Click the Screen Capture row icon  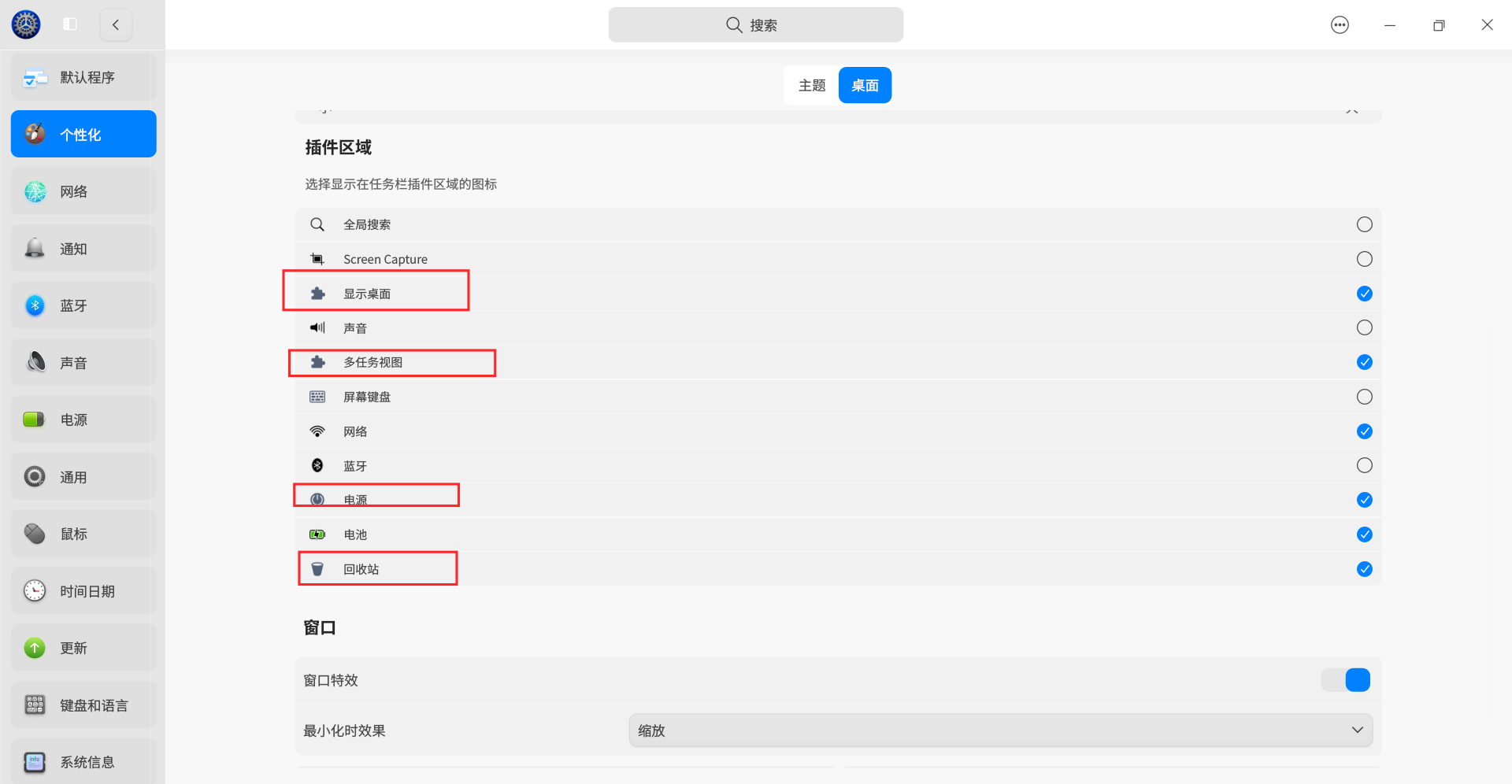317,259
